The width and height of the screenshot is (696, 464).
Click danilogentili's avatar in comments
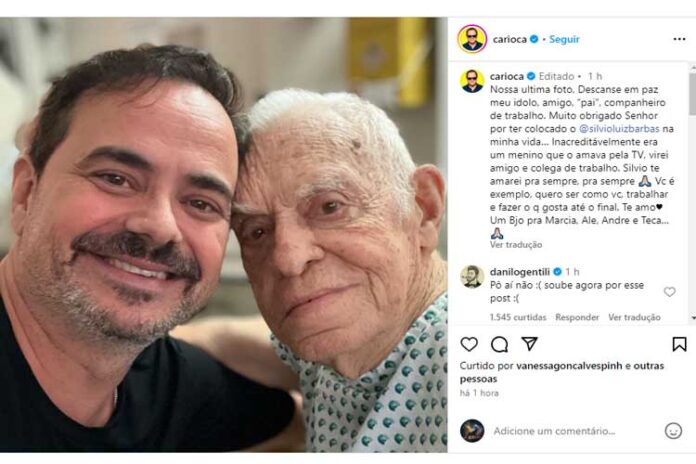[472, 276]
